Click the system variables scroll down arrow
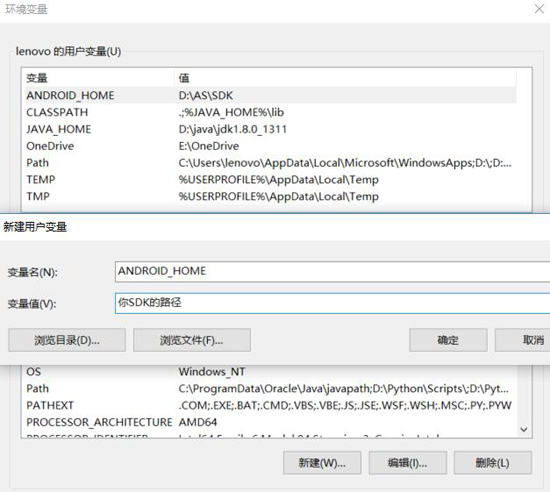Screen dimensions: 550x492 (524, 430)
